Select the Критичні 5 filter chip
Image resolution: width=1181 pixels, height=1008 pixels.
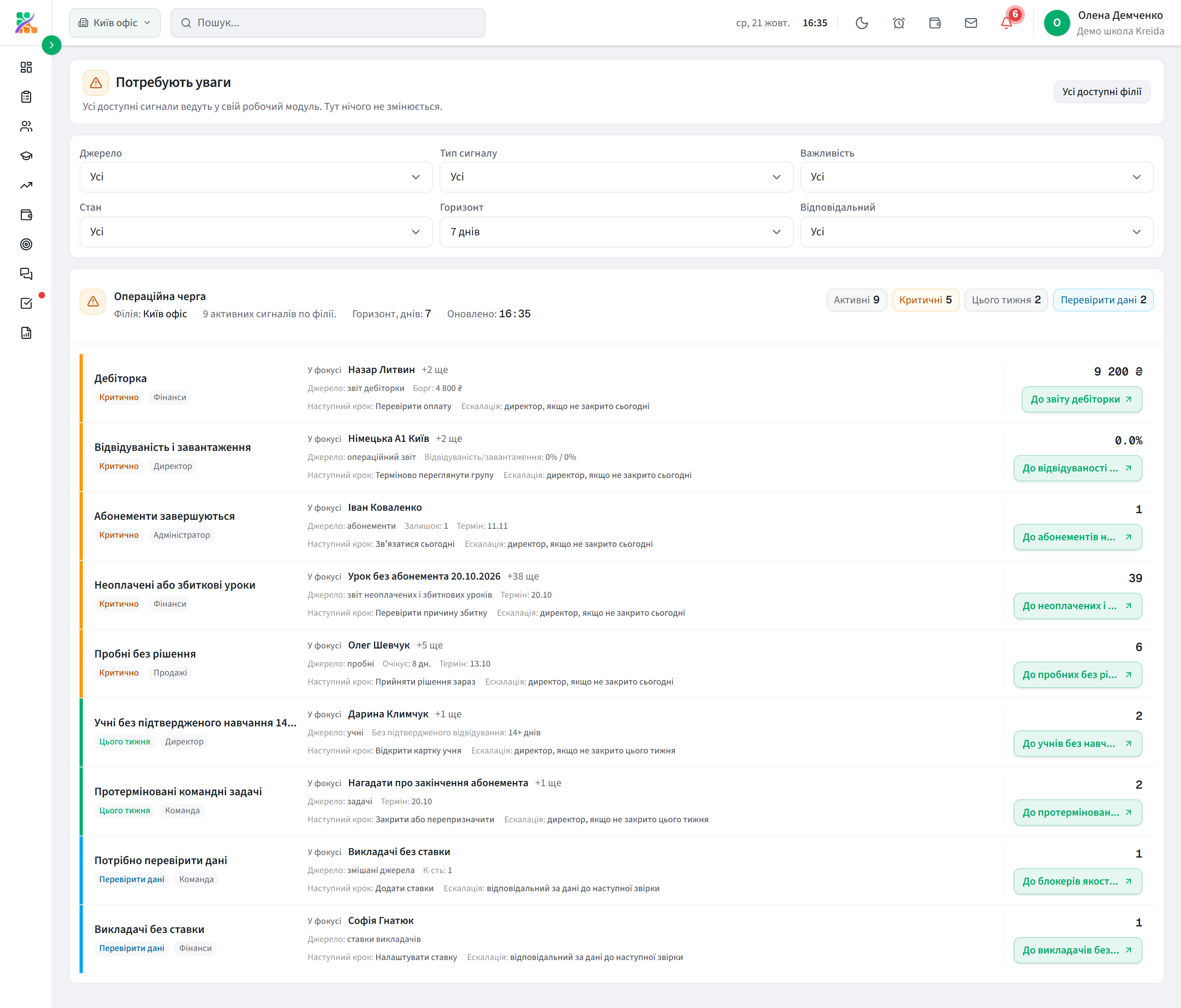[x=926, y=300]
